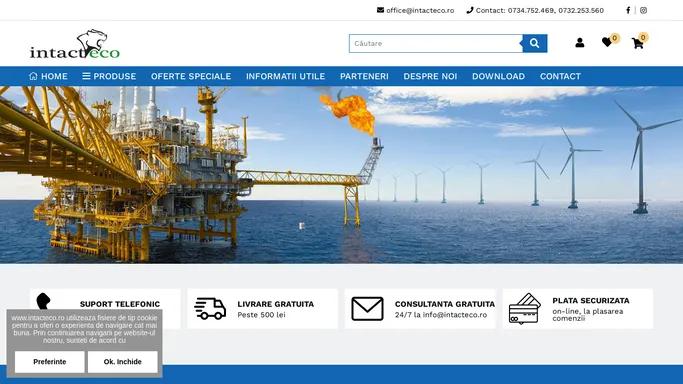
Task: Click the PLATA SECURIZATA heading
Action: (x=591, y=300)
